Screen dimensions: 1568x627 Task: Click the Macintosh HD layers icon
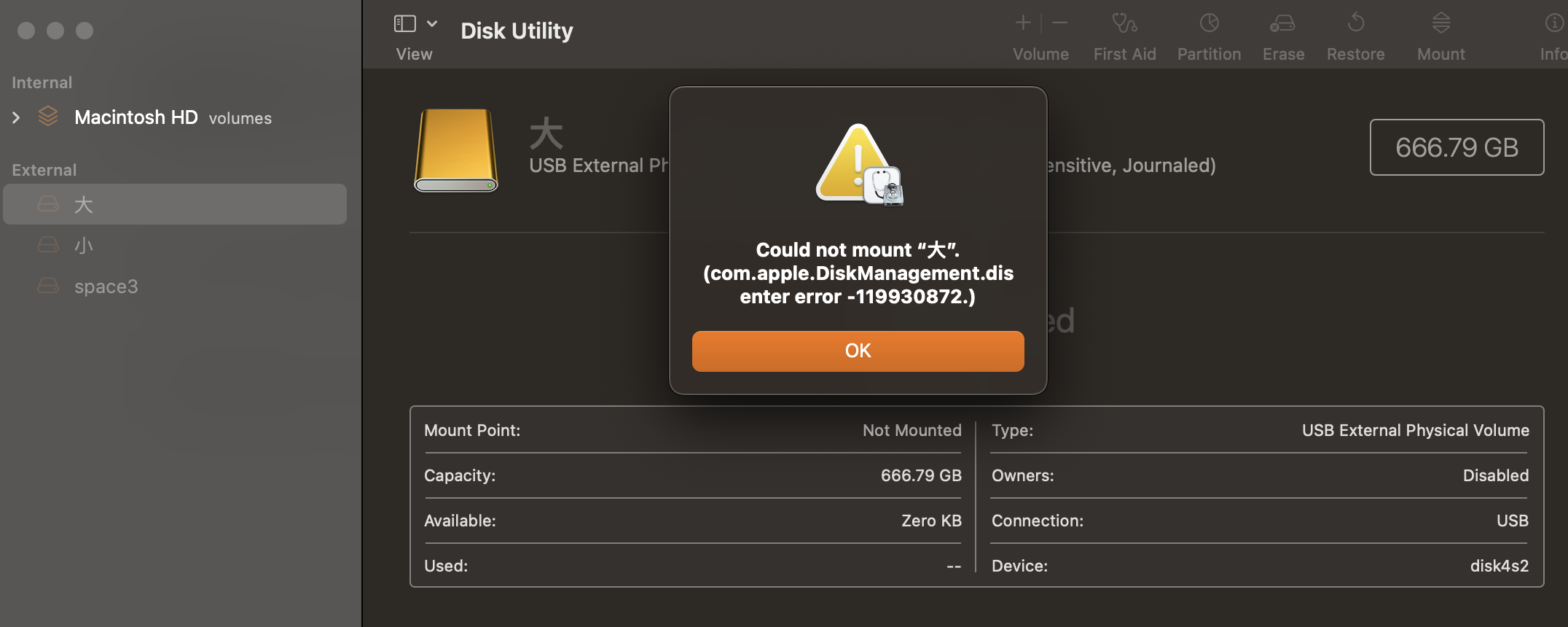[x=48, y=117]
